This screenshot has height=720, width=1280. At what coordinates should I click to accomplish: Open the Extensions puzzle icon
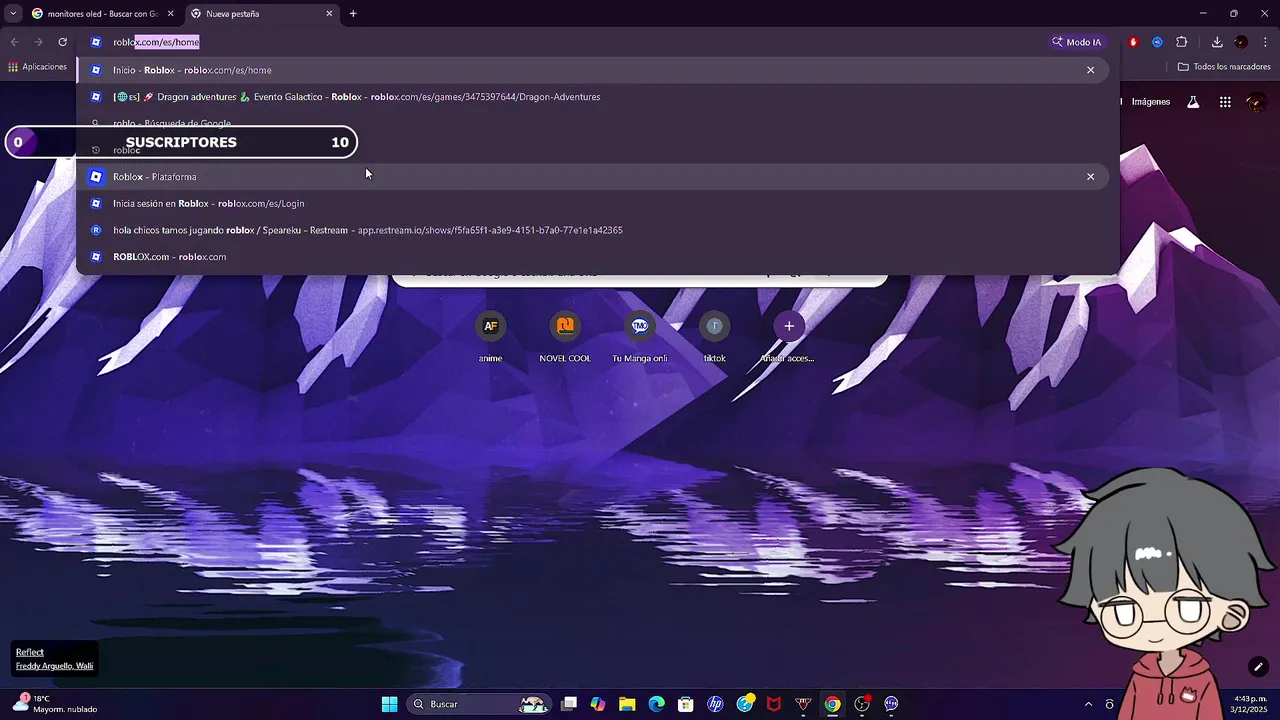pos(1182,42)
